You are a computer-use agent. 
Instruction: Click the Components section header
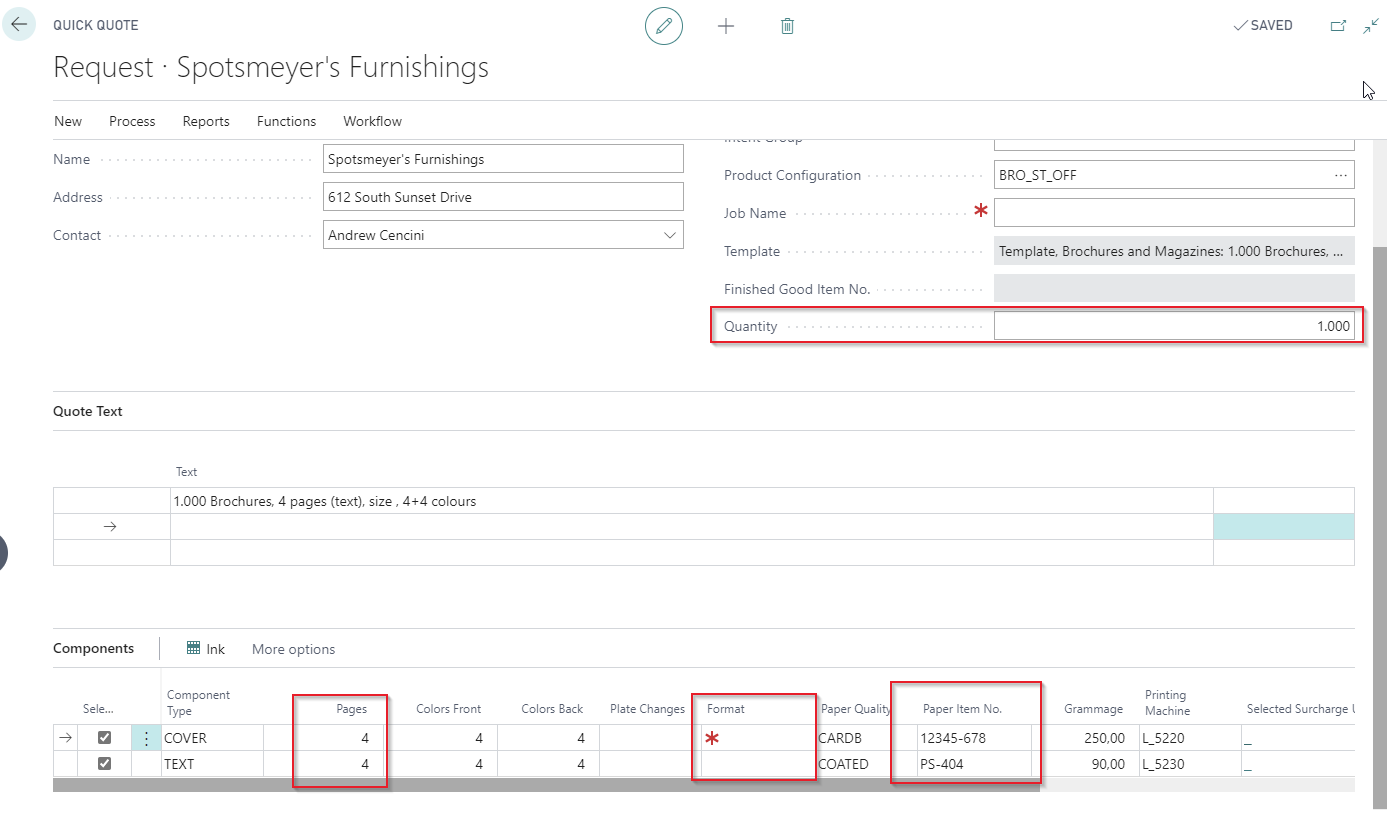[x=93, y=648]
